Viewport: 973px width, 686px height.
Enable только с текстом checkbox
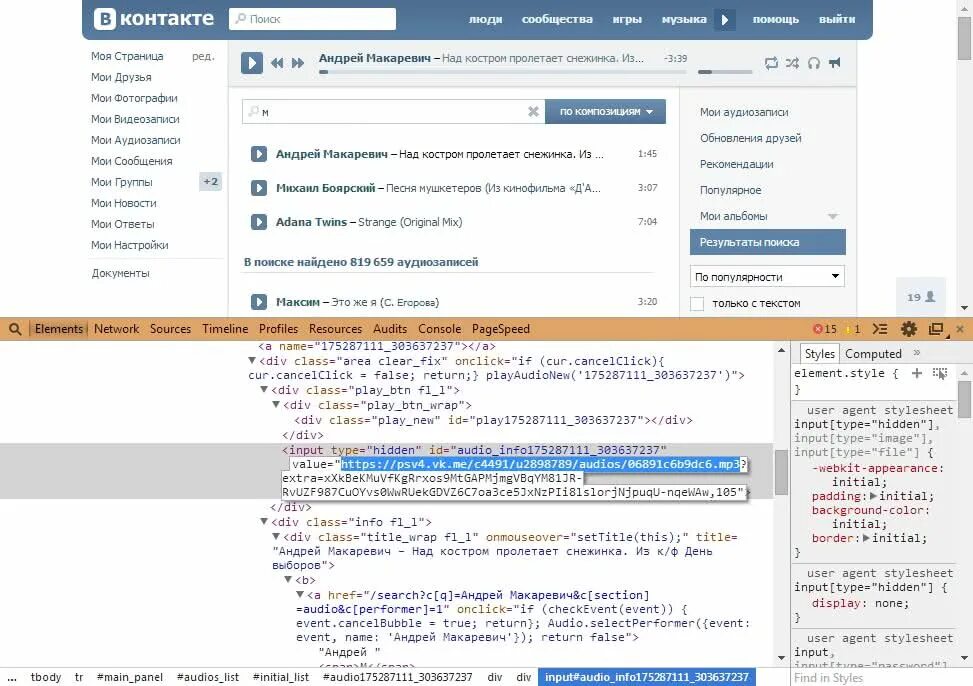point(697,304)
